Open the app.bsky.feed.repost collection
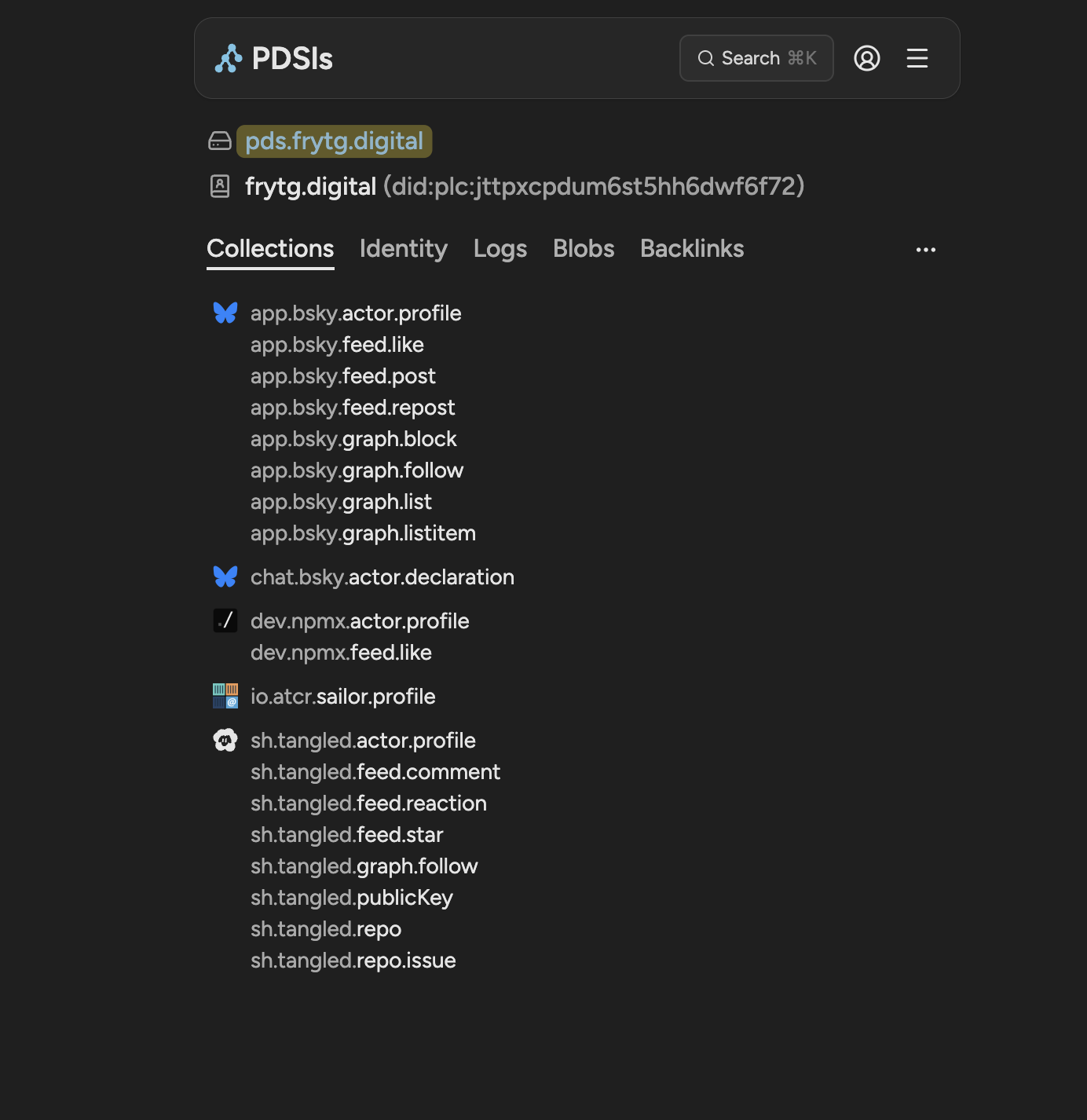Image resolution: width=1087 pixels, height=1120 pixels. [x=353, y=408]
